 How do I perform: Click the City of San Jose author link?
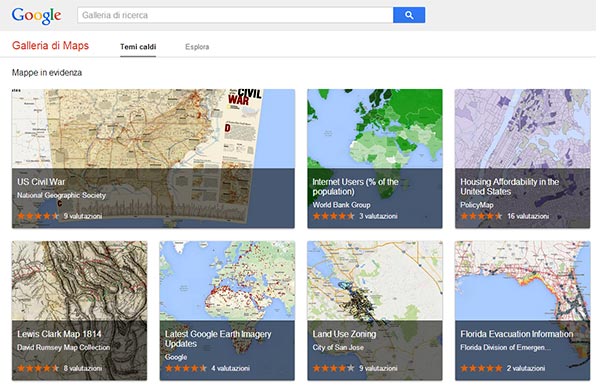click(338, 347)
